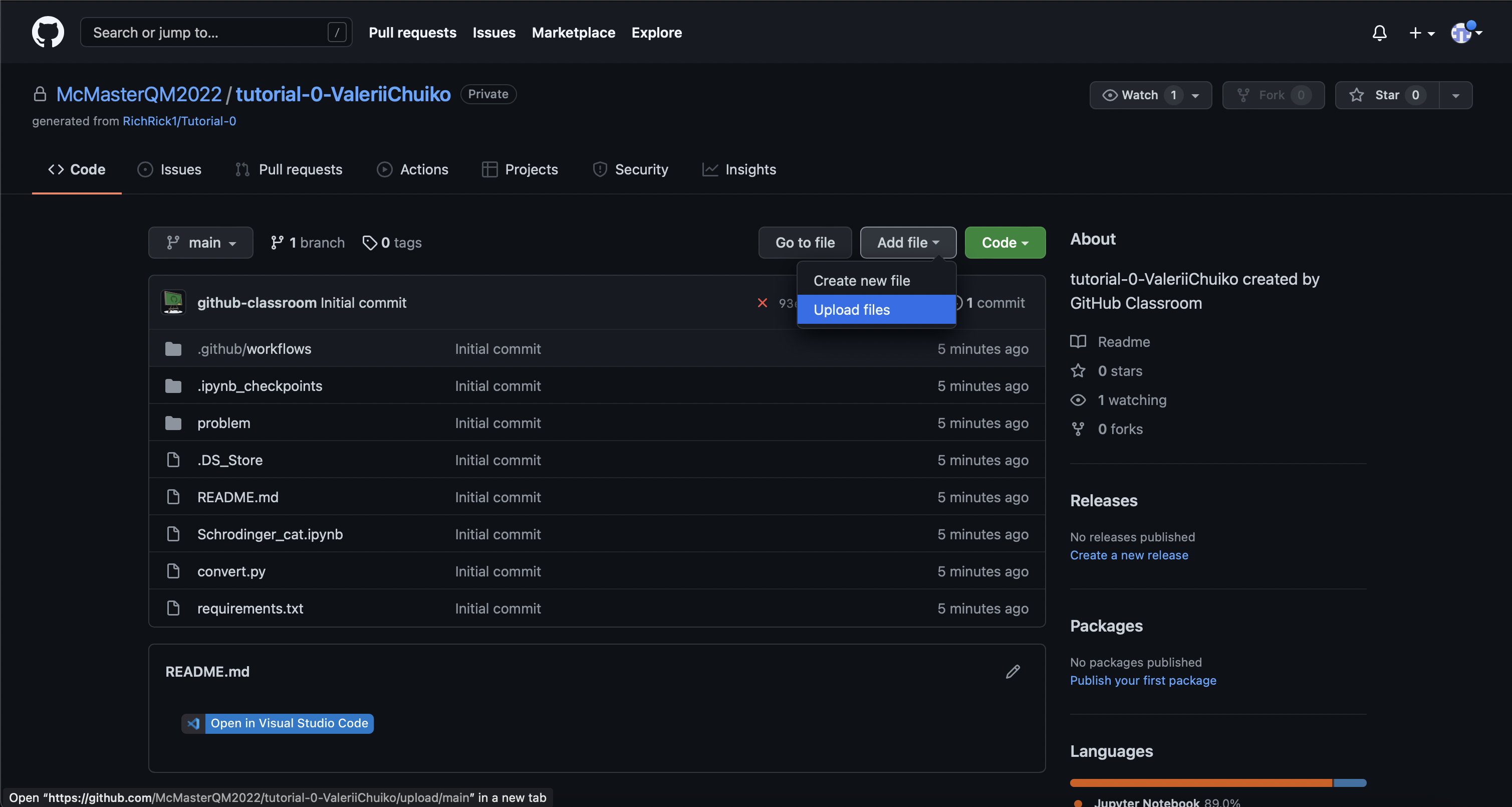Click the branch icon beside 1 branch
The image size is (1512, 807).
pyautogui.click(x=277, y=243)
